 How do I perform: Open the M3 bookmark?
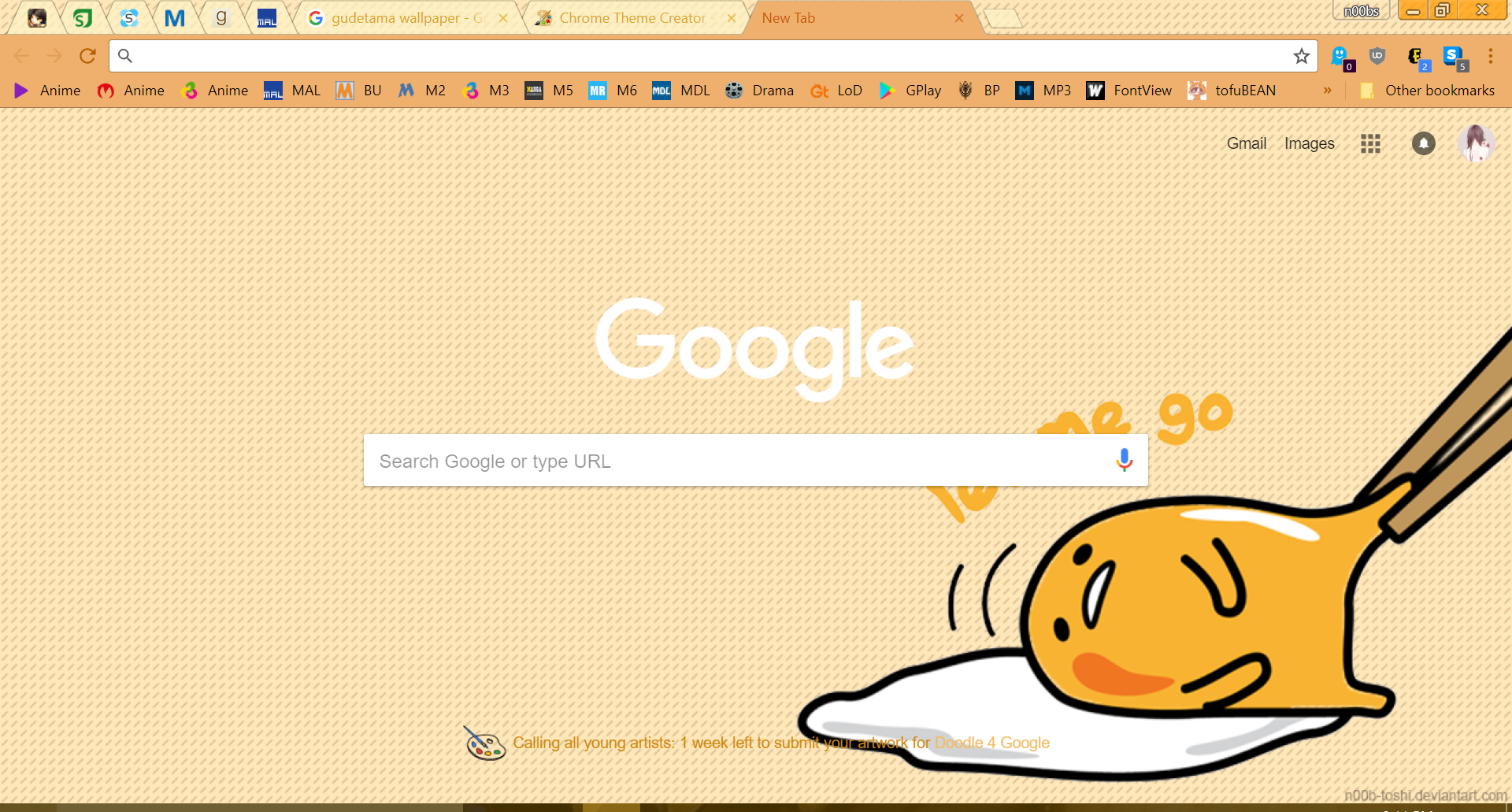click(486, 91)
